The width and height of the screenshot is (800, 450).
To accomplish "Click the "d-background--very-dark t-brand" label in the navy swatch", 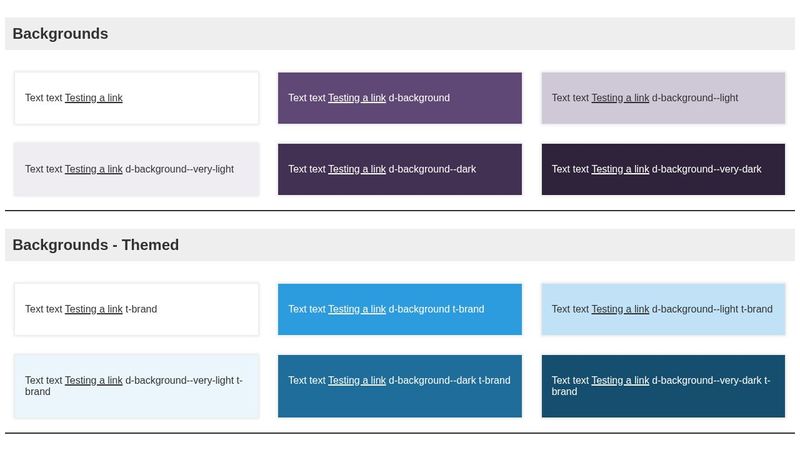I will pyautogui.click(x=712, y=380).
